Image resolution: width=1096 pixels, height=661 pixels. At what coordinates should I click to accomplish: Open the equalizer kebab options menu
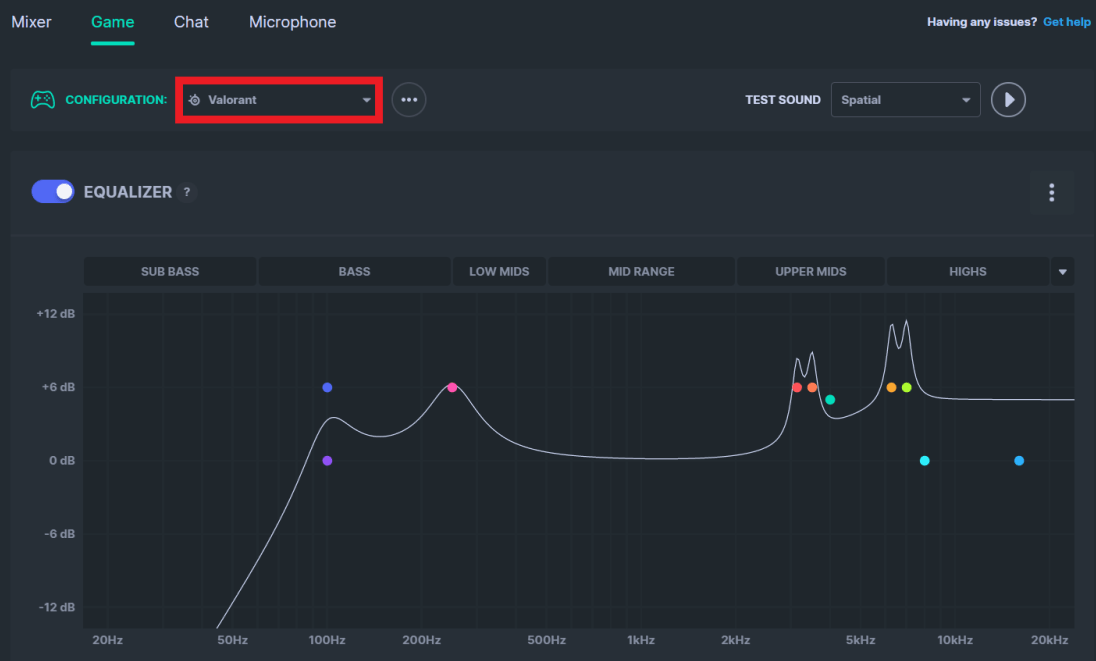(x=1052, y=192)
